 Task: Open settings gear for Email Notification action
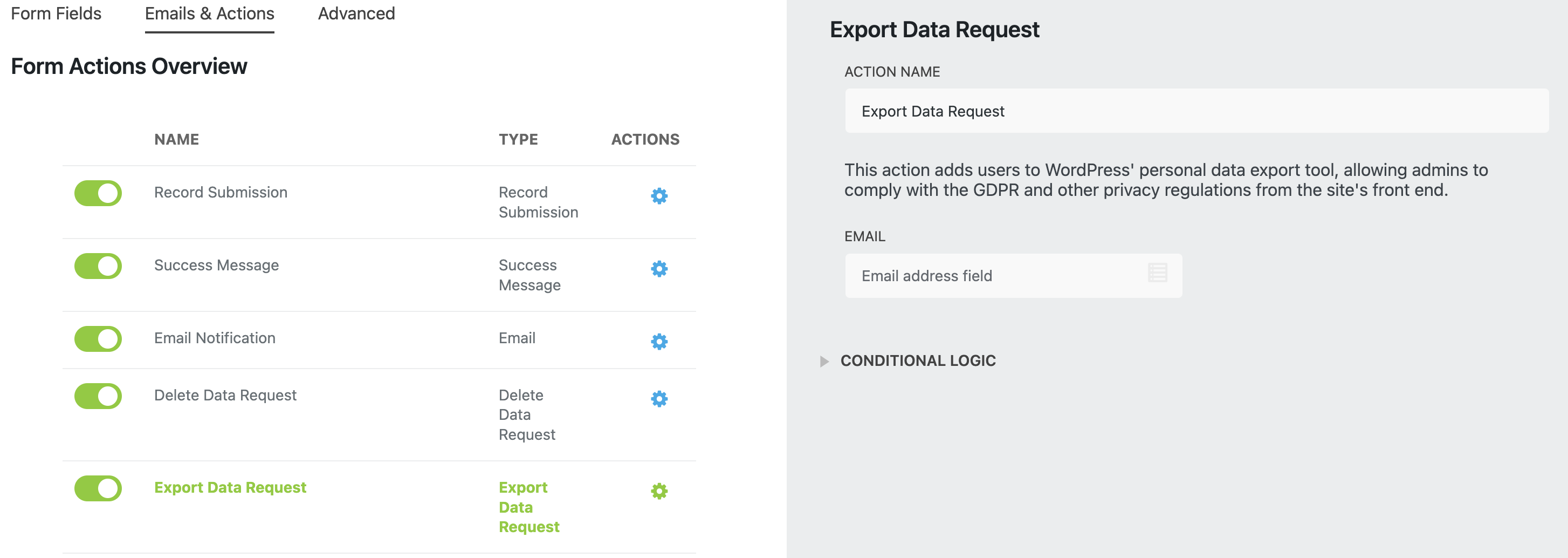pos(658,342)
